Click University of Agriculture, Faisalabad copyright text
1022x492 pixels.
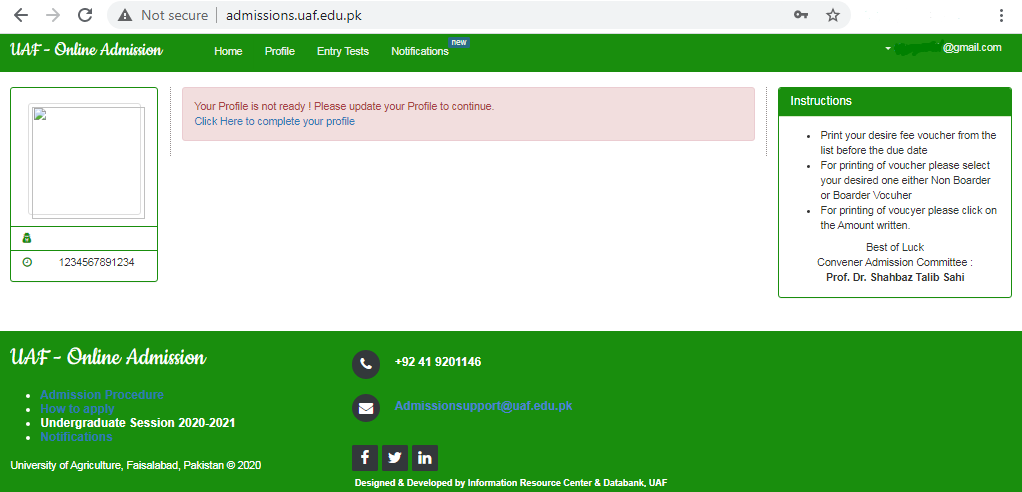136,465
